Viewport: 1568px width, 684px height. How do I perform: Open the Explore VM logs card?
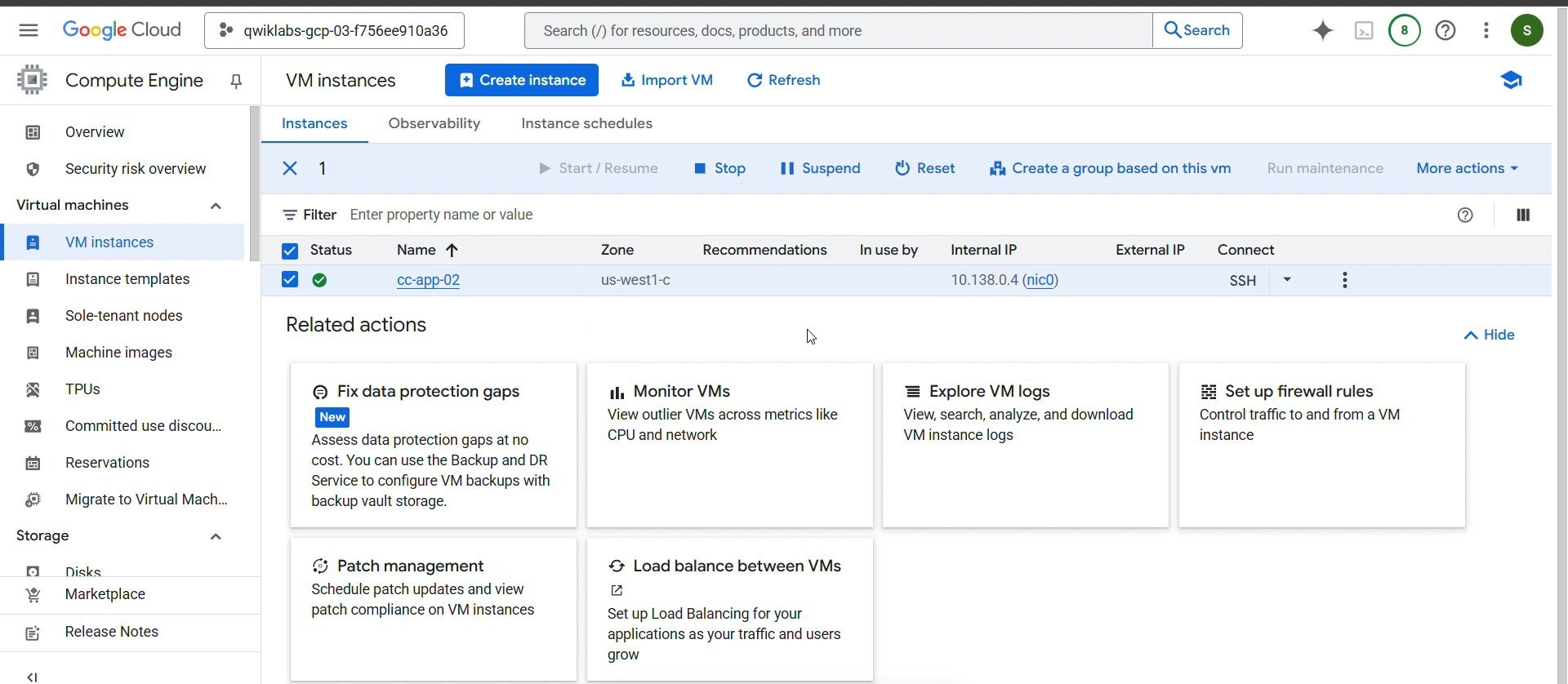[x=1026, y=446]
